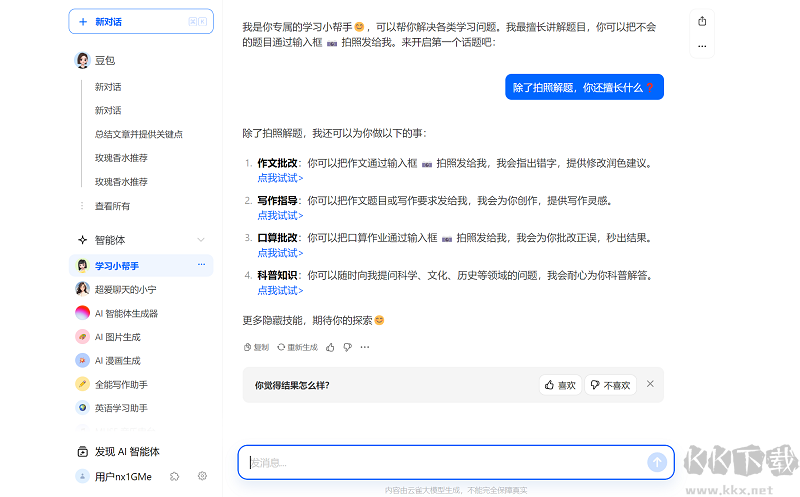Screen dimensions: 800x497
Task: Click the 喜欢 feedback button
Action: pos(560,385)
